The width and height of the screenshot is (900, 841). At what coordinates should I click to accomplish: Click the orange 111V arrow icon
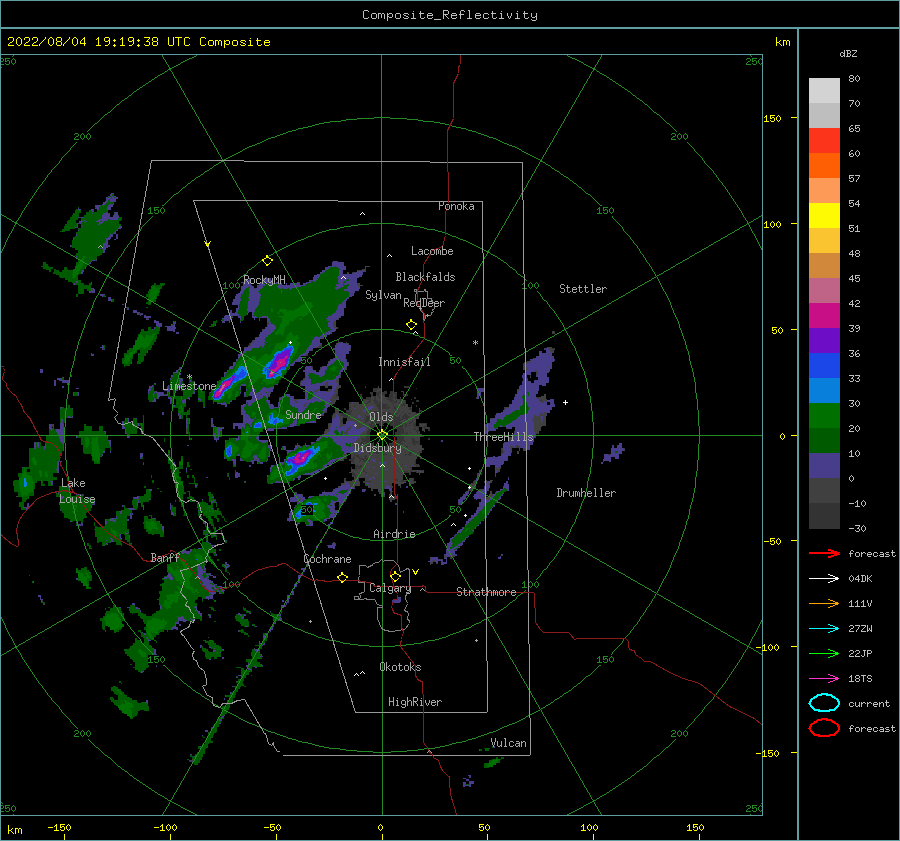click(824, 603)
